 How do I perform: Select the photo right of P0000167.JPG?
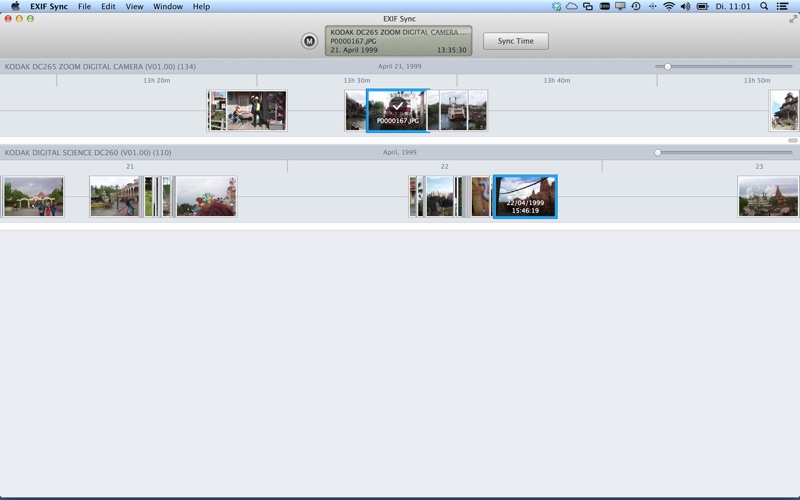[x=433, y=111]
